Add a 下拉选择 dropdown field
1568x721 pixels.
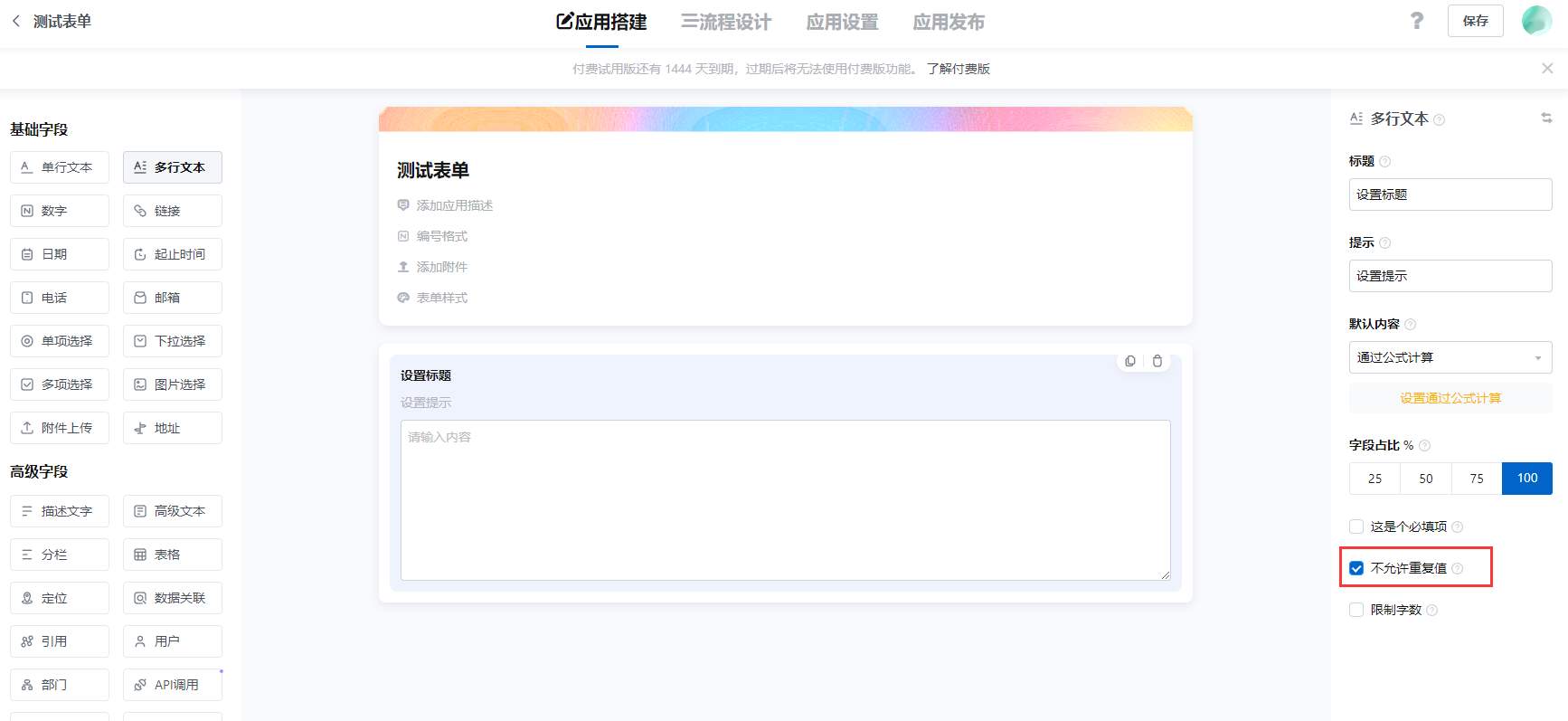pyautogui.click(x=173, y=341)
